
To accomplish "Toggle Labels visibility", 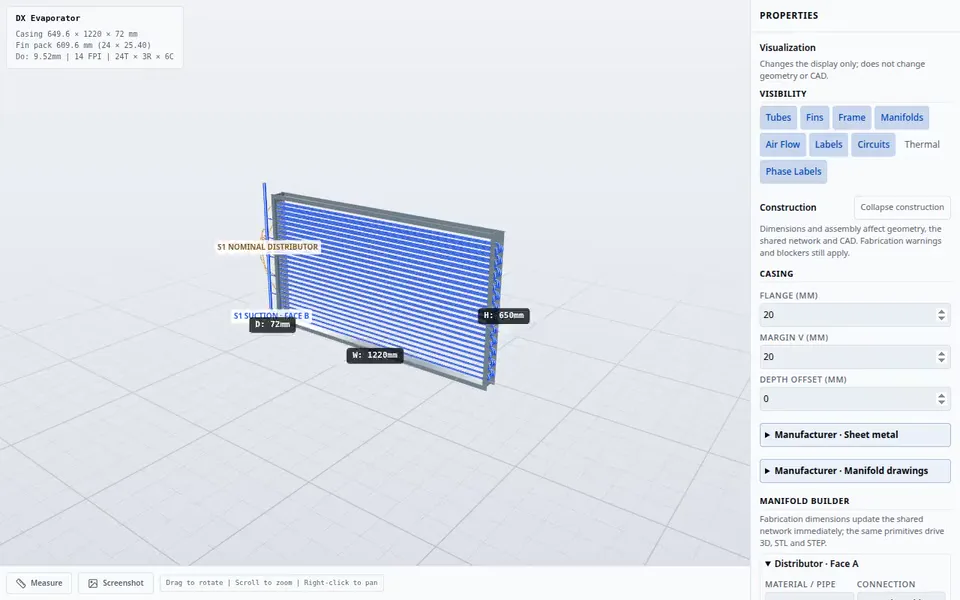I will 828,144.
